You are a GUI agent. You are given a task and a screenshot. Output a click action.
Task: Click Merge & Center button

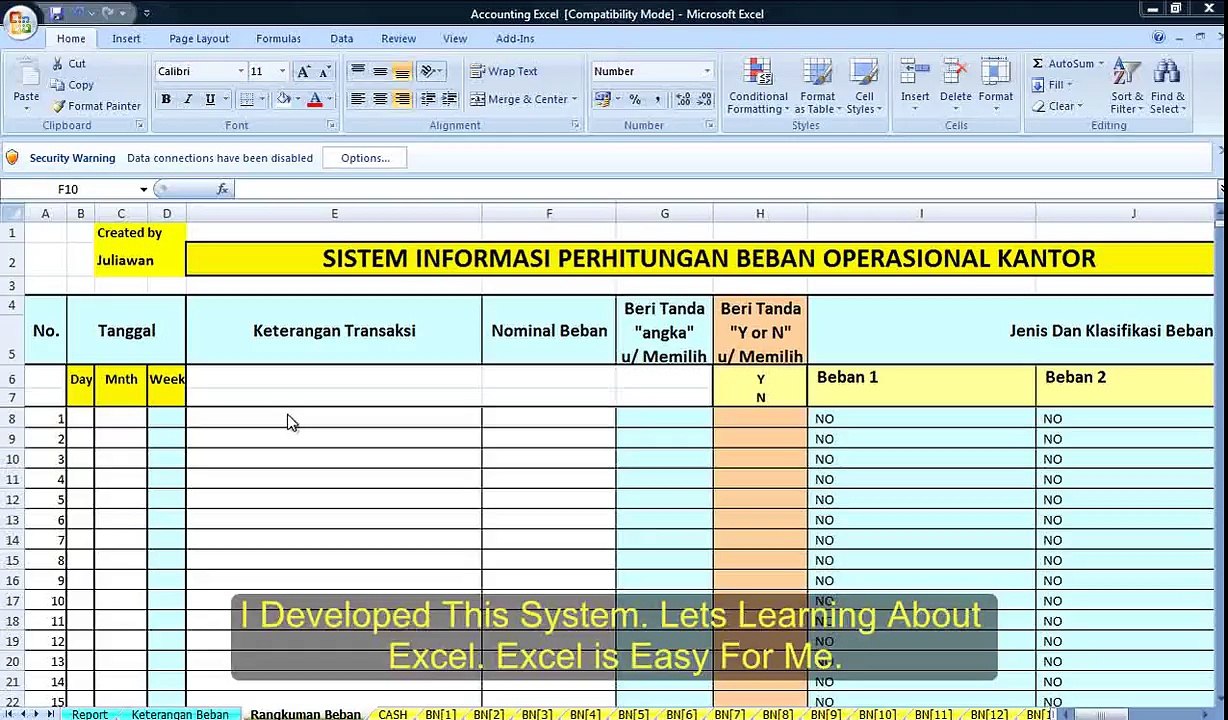(519, 99)
